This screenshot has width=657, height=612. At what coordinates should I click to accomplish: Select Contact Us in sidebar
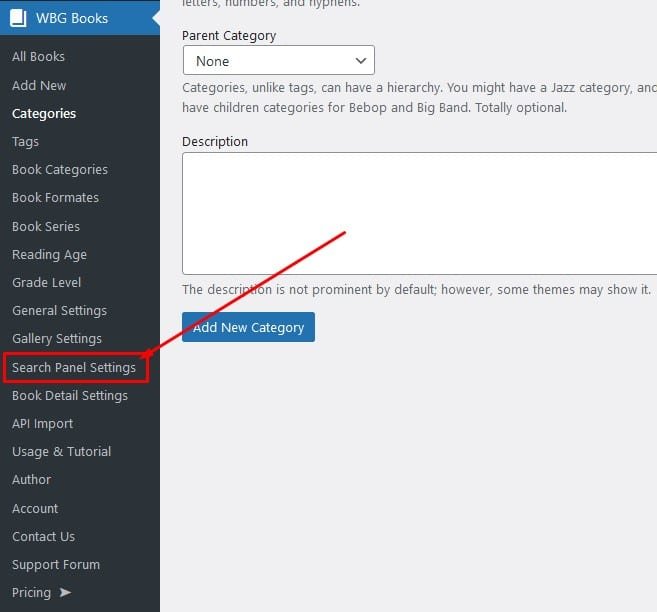click(x=44, y=537)
